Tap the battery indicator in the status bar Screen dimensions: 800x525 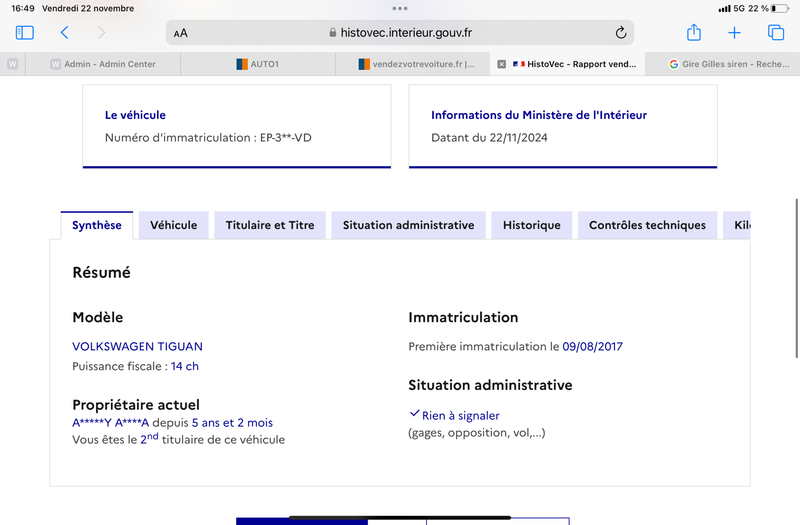tap(780, 8)
